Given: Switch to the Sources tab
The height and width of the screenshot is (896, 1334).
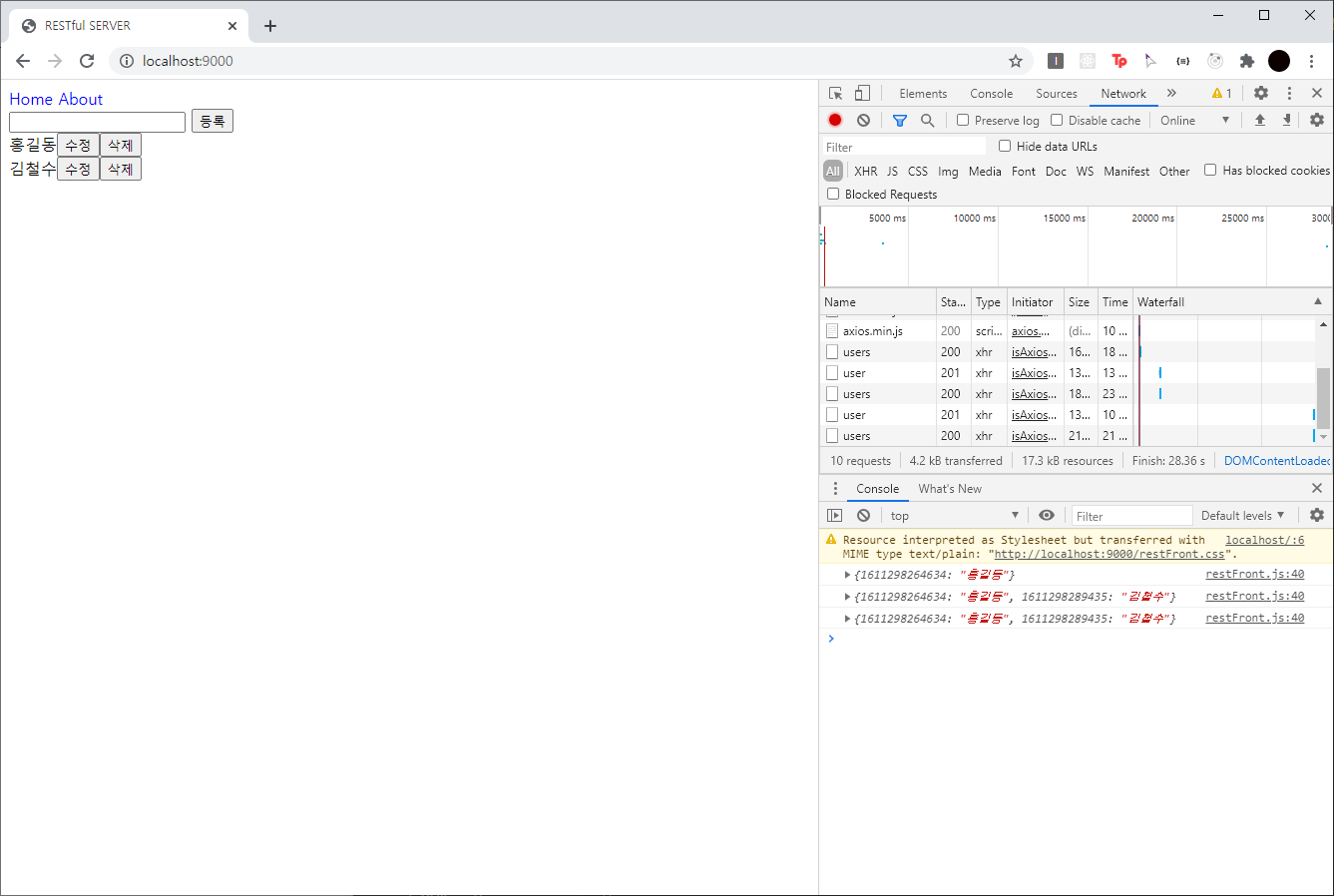Looking at the screenshot, I should (x=1056, y=94).
